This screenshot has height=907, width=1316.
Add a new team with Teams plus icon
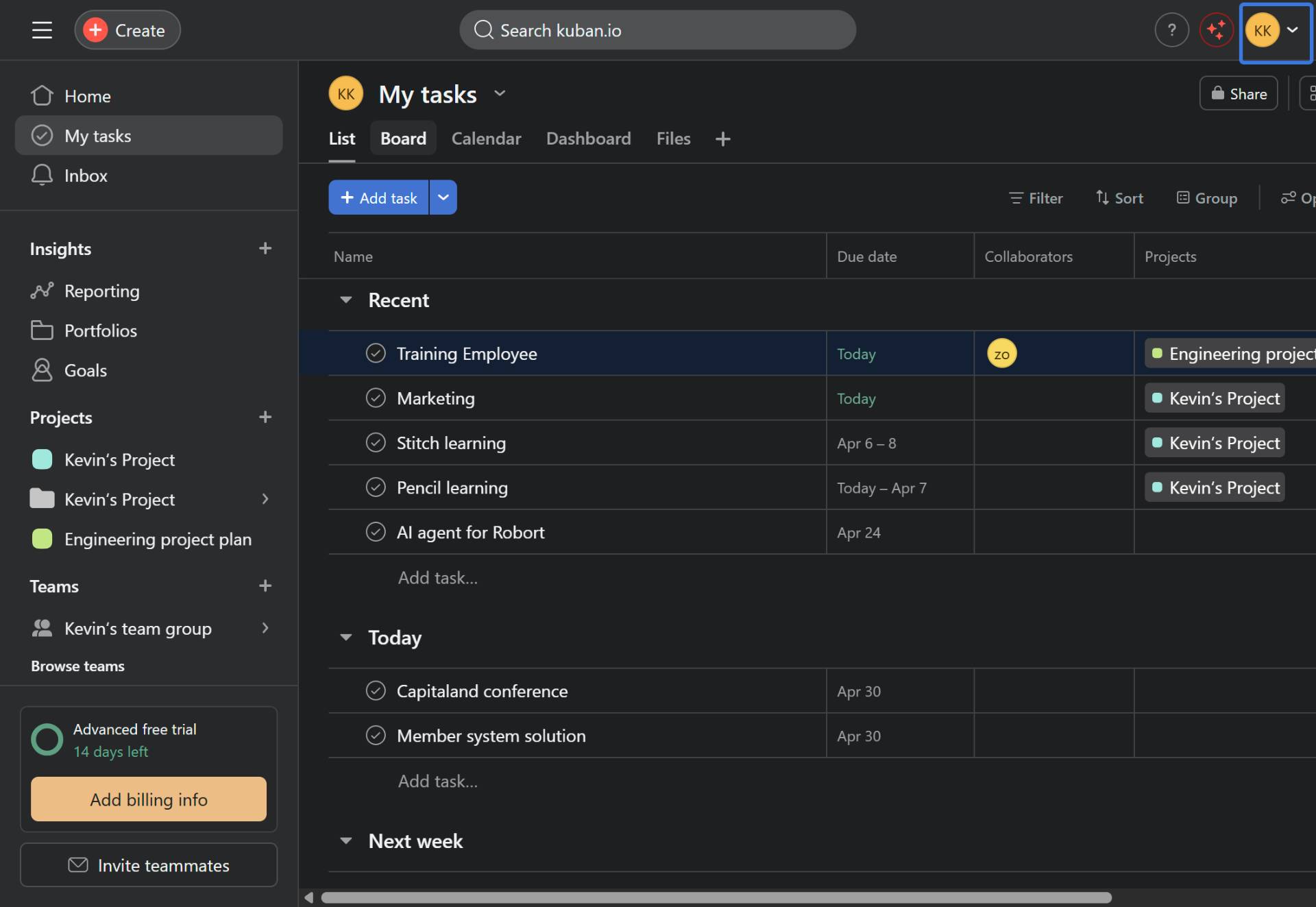point(265,585)
